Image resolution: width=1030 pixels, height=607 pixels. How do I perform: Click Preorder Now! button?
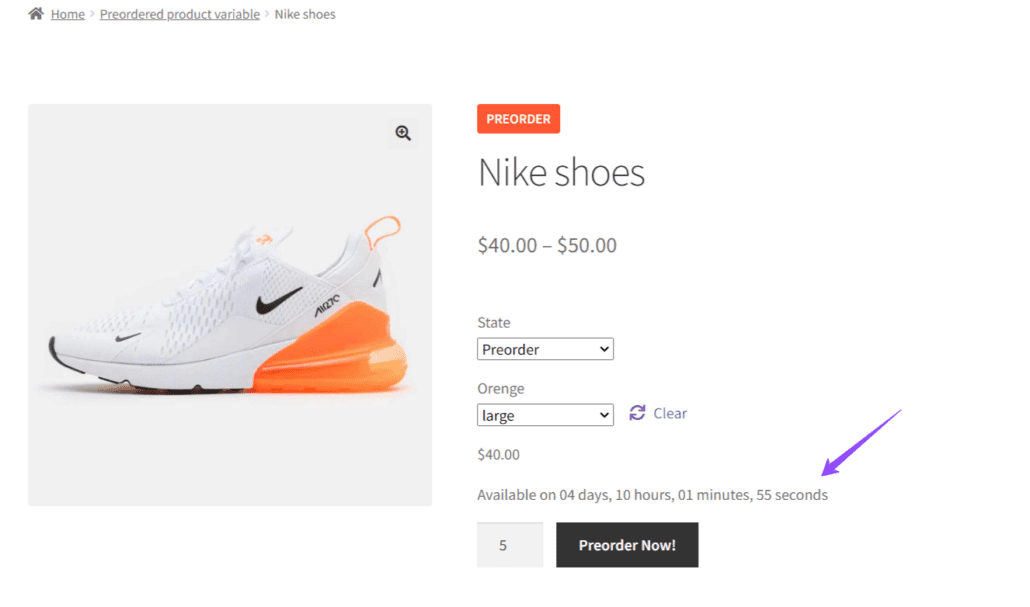(627, 545)
